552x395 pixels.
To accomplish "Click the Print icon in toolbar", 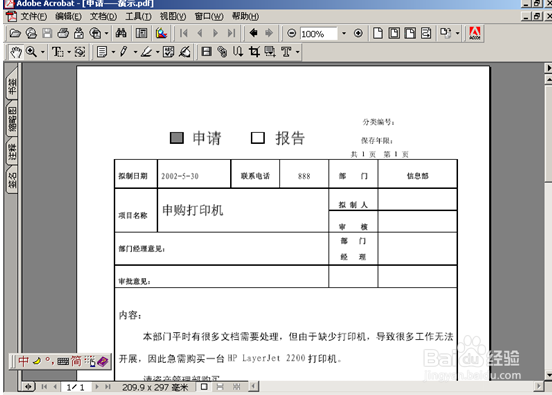I will (x=63, y=33).
